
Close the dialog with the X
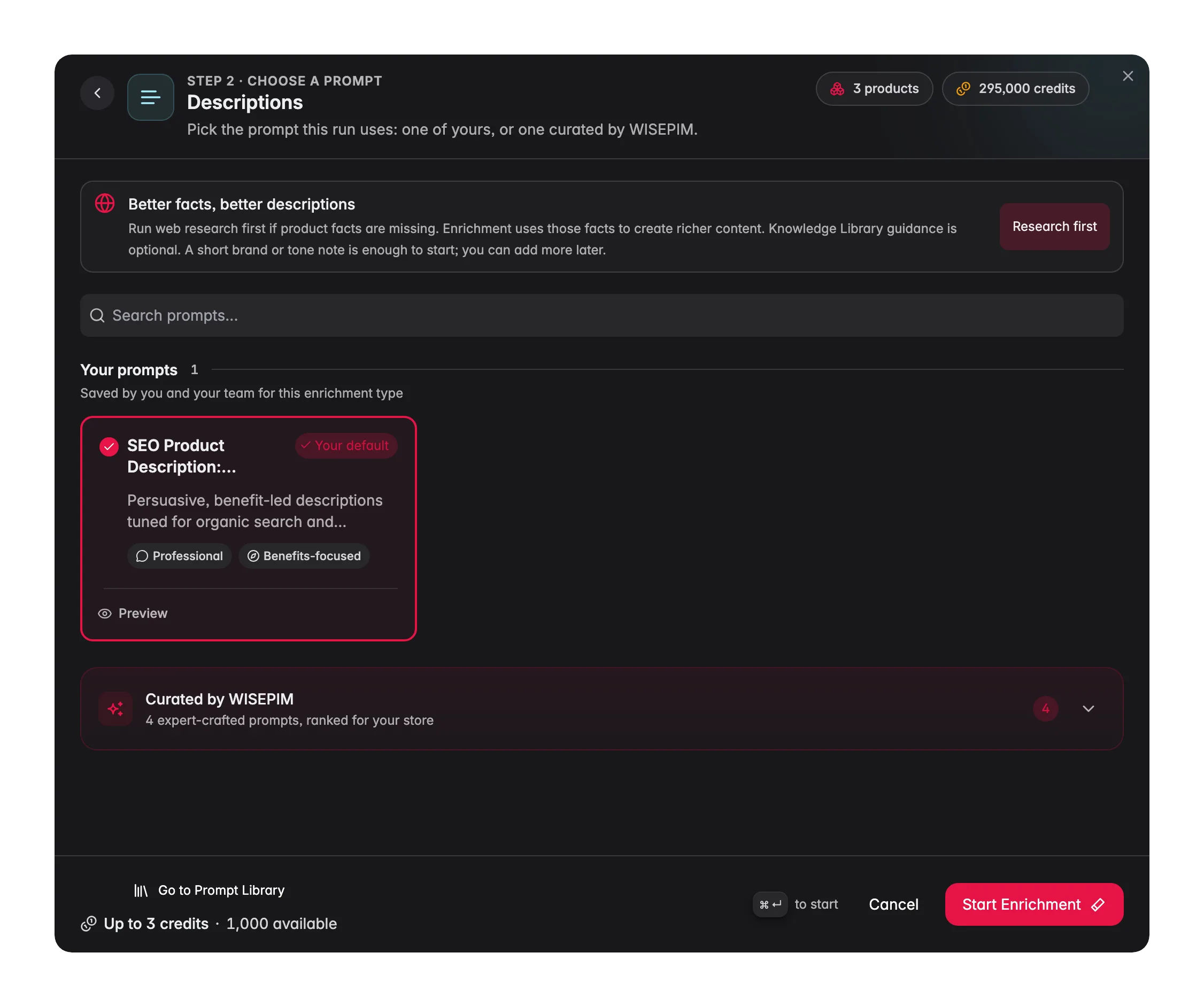(x=1127, y=76)
